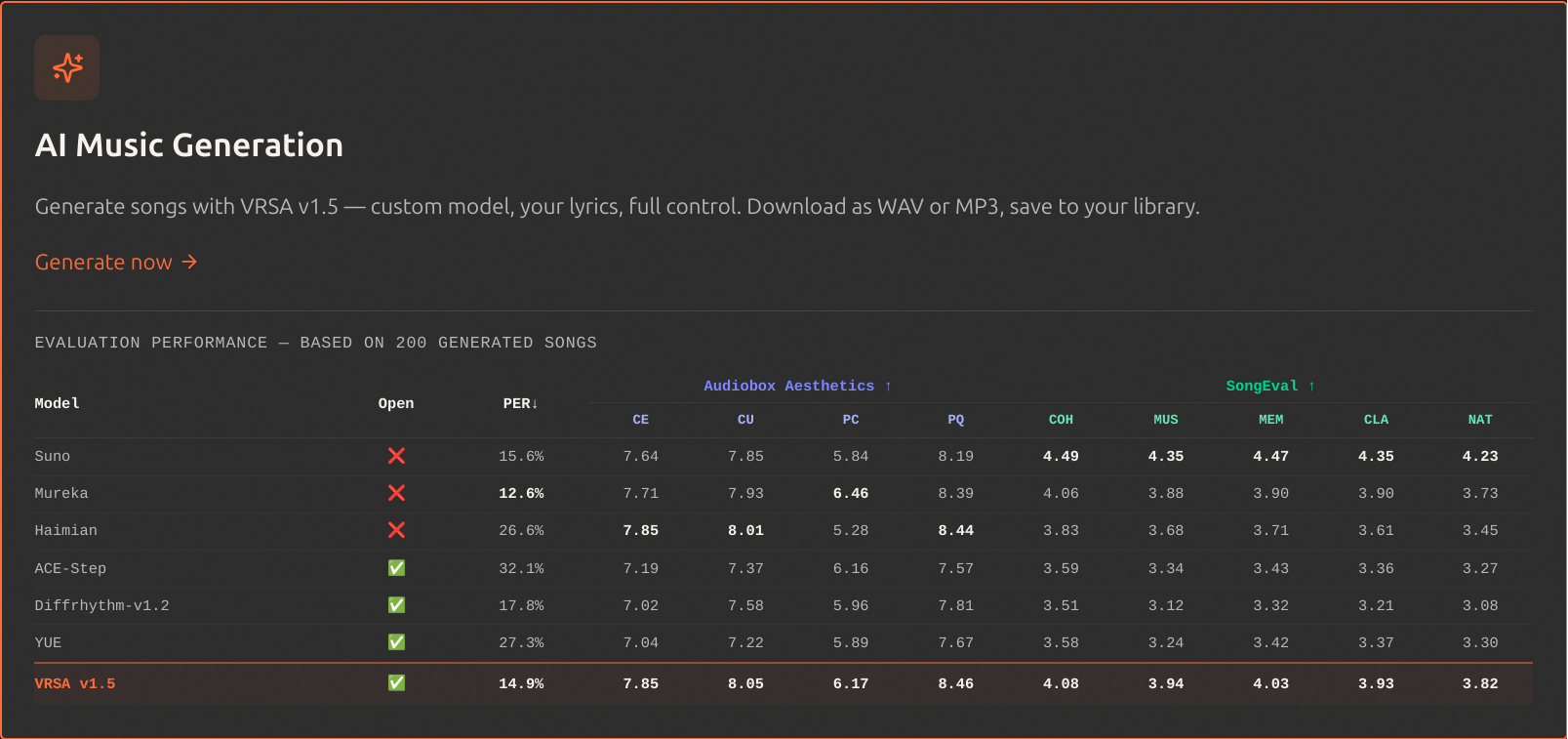Viewport: 1568px width, 739px height.
Task: Click the green check in VRSA v1.5 row
Action: coord(396,683)
